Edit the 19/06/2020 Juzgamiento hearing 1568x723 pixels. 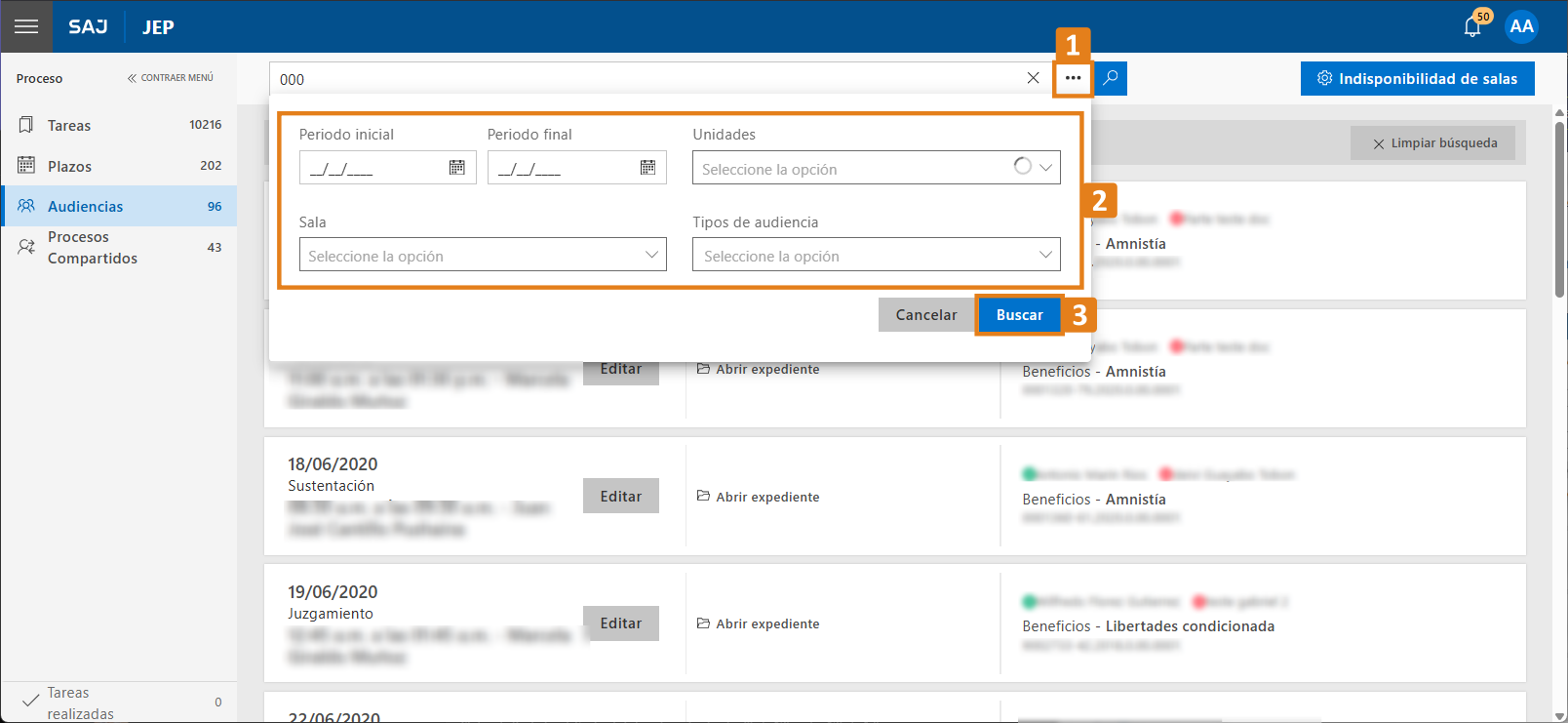[x=621, y=623]
